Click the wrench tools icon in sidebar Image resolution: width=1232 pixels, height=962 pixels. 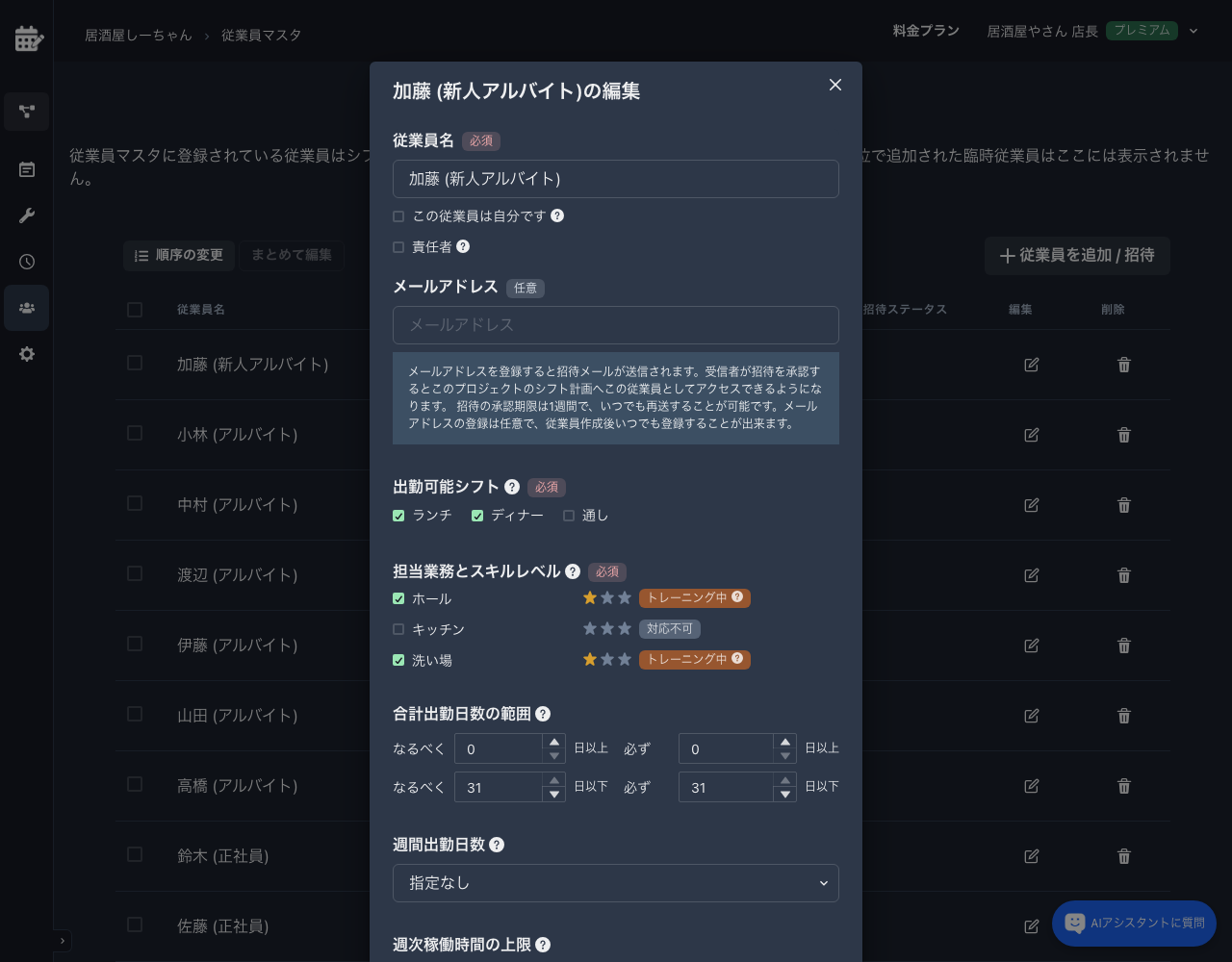pyautogui.click(x=26, y=215)
